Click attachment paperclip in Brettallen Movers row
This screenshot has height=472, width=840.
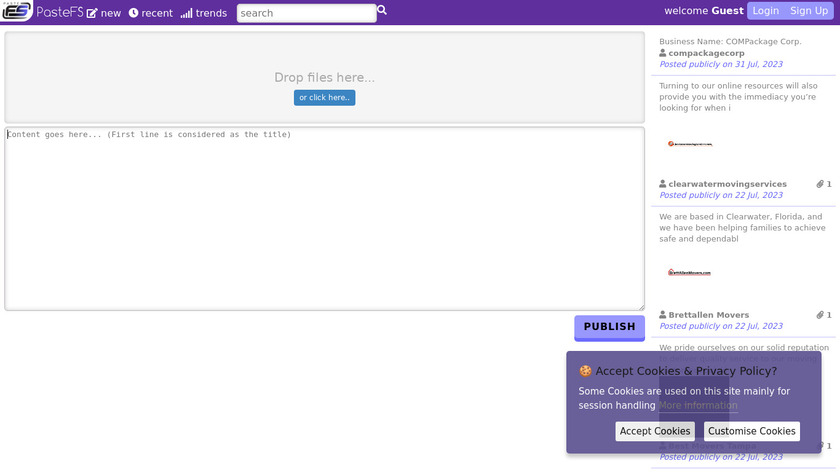coord(820,315)
